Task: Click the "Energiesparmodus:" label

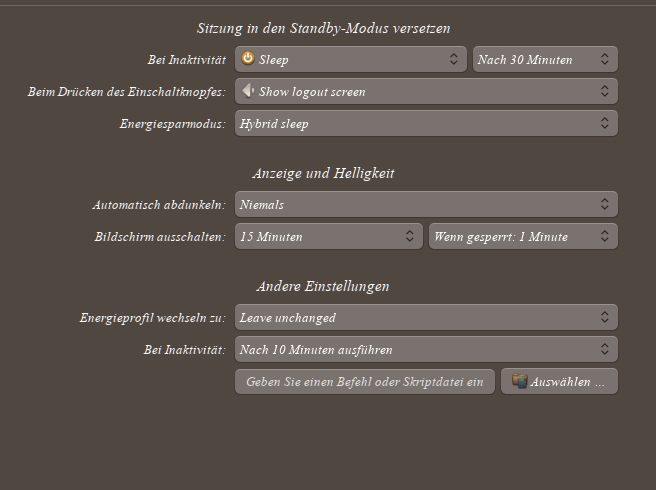Action: point(172,124)
